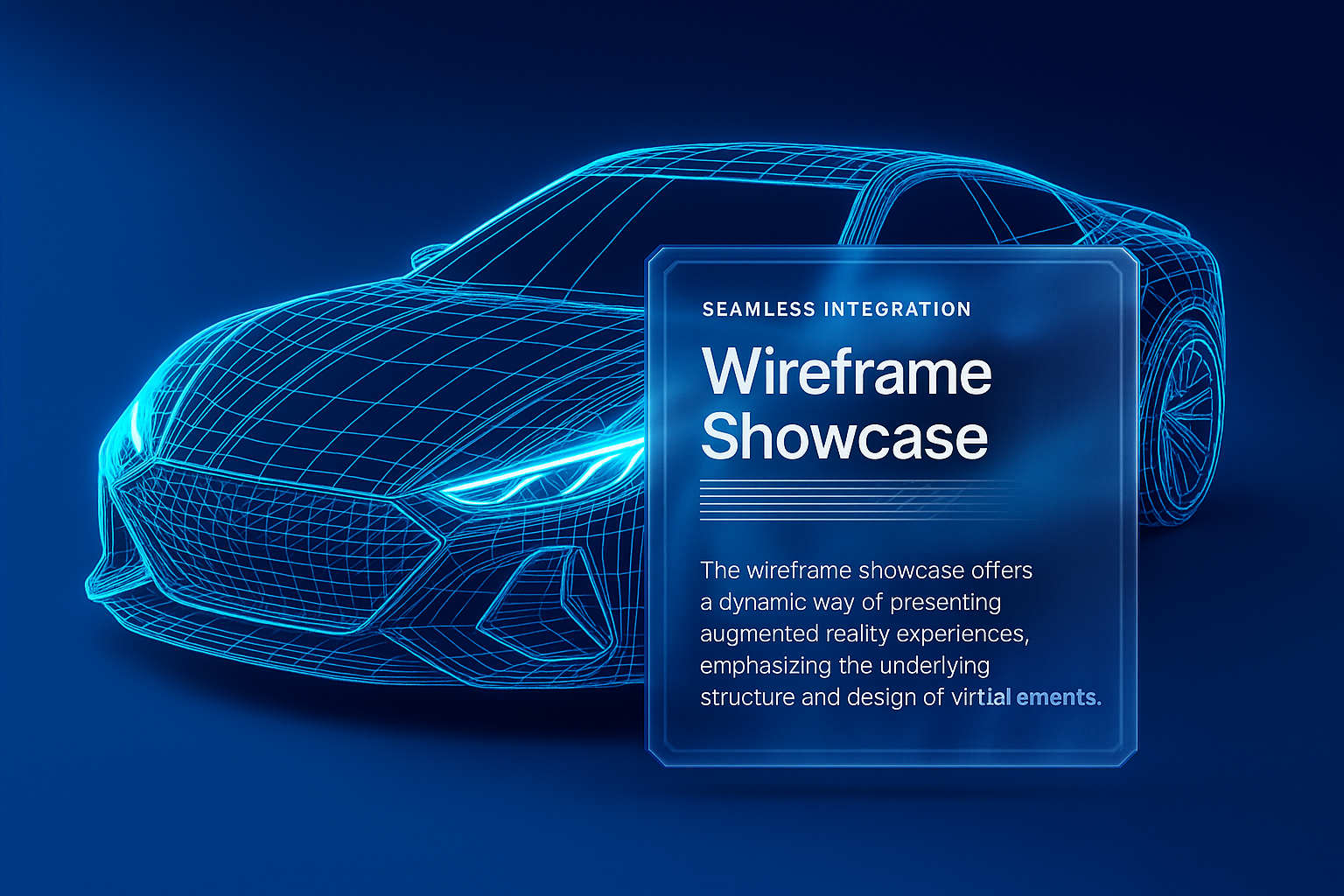Click the glass panel's bottom-right corner notch

[1130, 758]
